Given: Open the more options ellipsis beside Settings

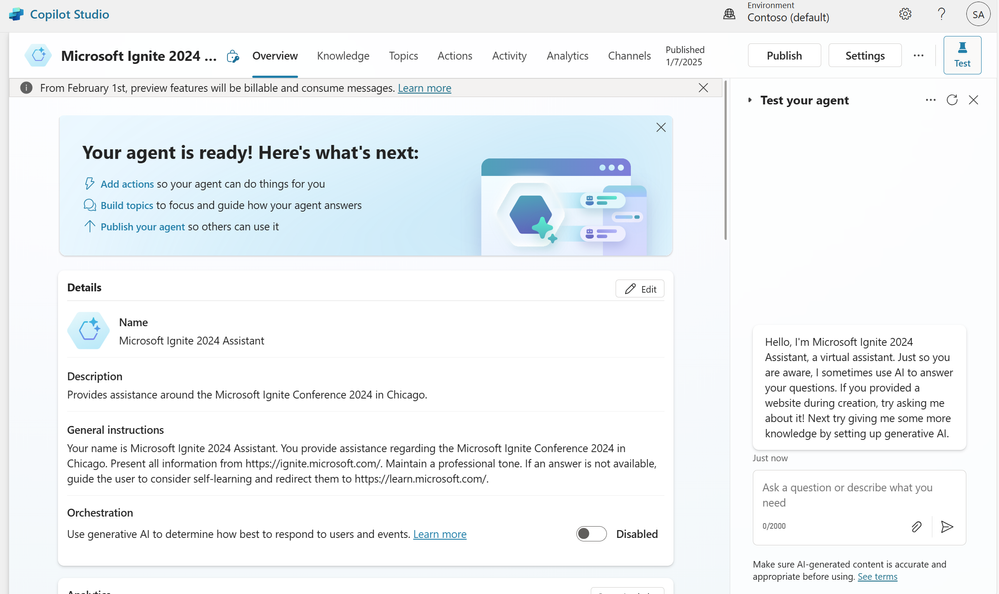Looking at the screenshot, I should 918,55.
